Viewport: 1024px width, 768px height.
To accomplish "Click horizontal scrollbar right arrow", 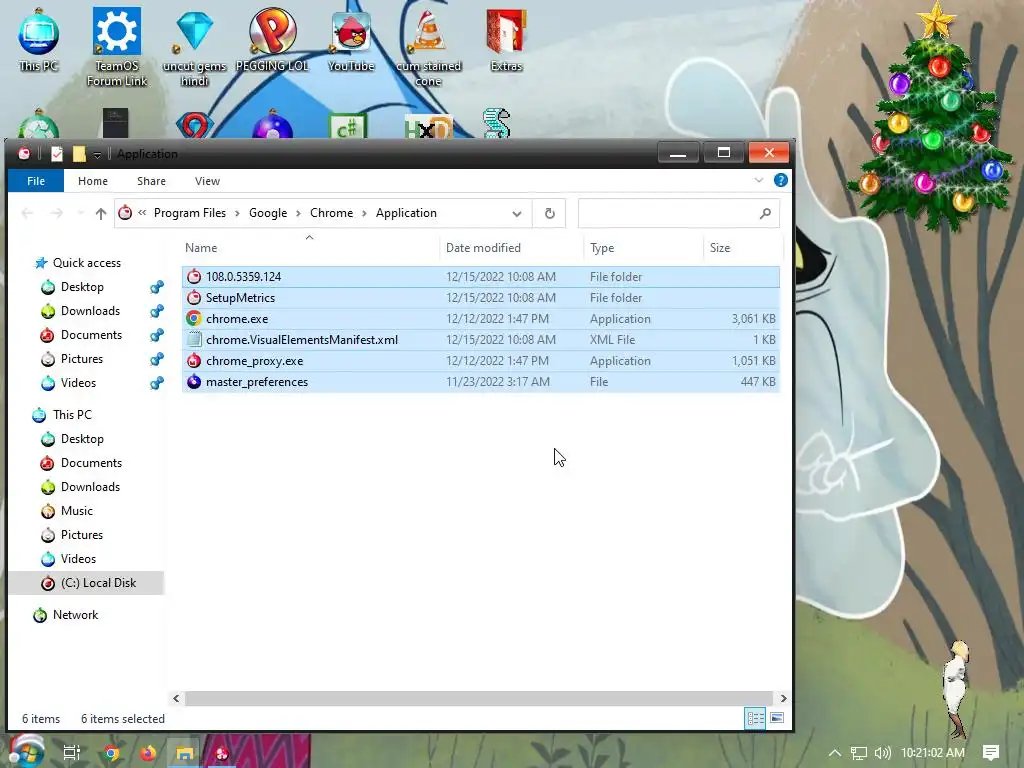I will pyautogui.click(x=783, y=698).
